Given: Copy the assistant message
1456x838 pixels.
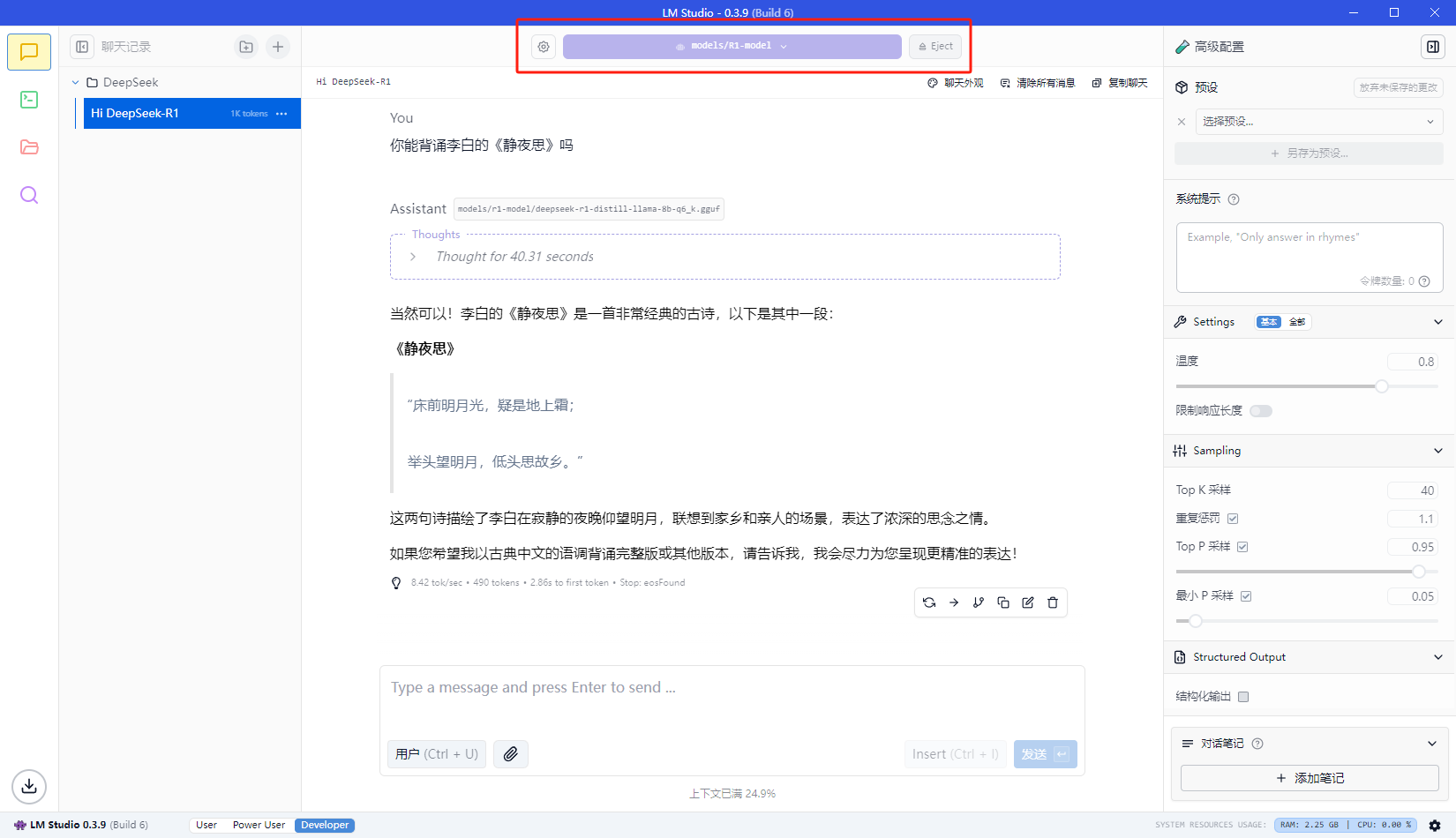Looking at the screenshot, I should [x=1003, y=602].
